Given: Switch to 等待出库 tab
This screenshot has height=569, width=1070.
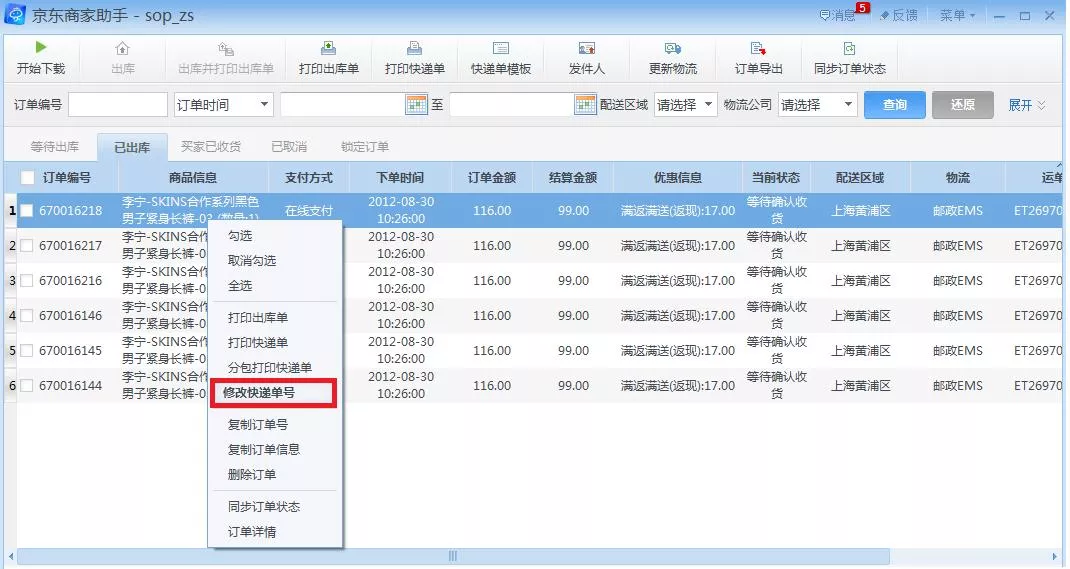Looking at the screenshot, I should 55,147.
